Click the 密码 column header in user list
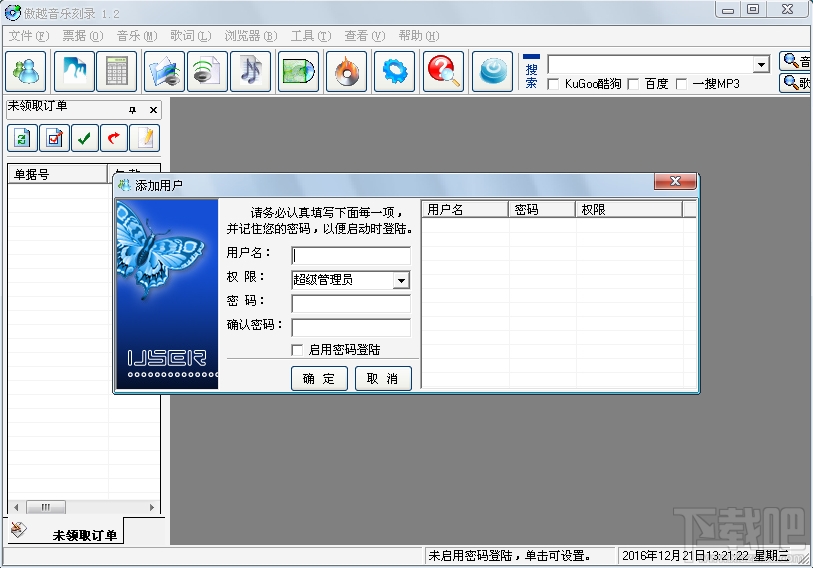 click(542, 210)
